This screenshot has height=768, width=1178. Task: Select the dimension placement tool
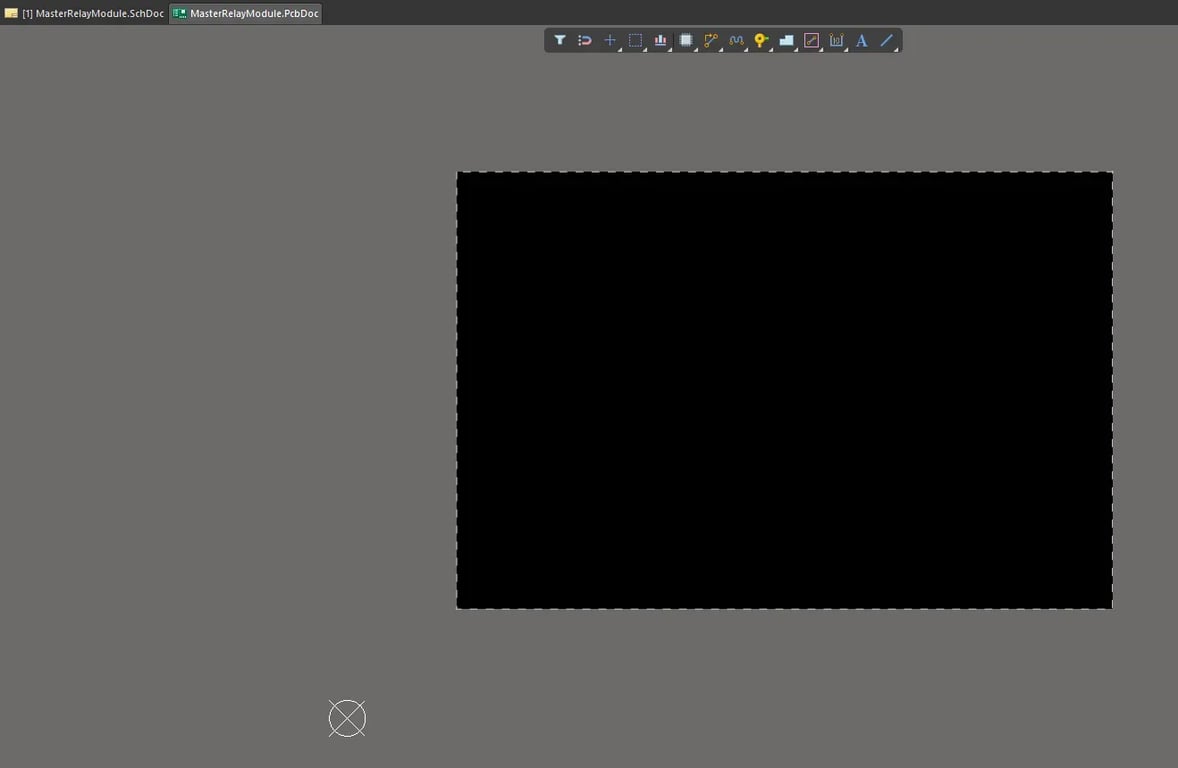[836, 40]
